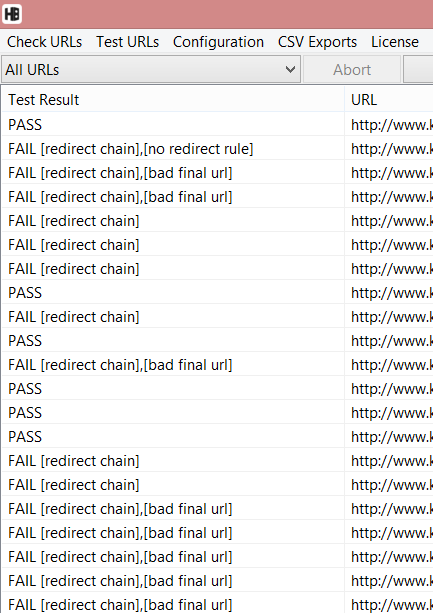Click the Abort button
The height and width of the screenshot is (613, 433).
coord(352,70)
